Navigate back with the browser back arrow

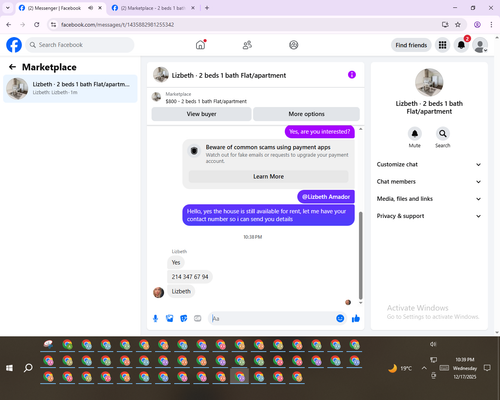click(x=9, y=25)
